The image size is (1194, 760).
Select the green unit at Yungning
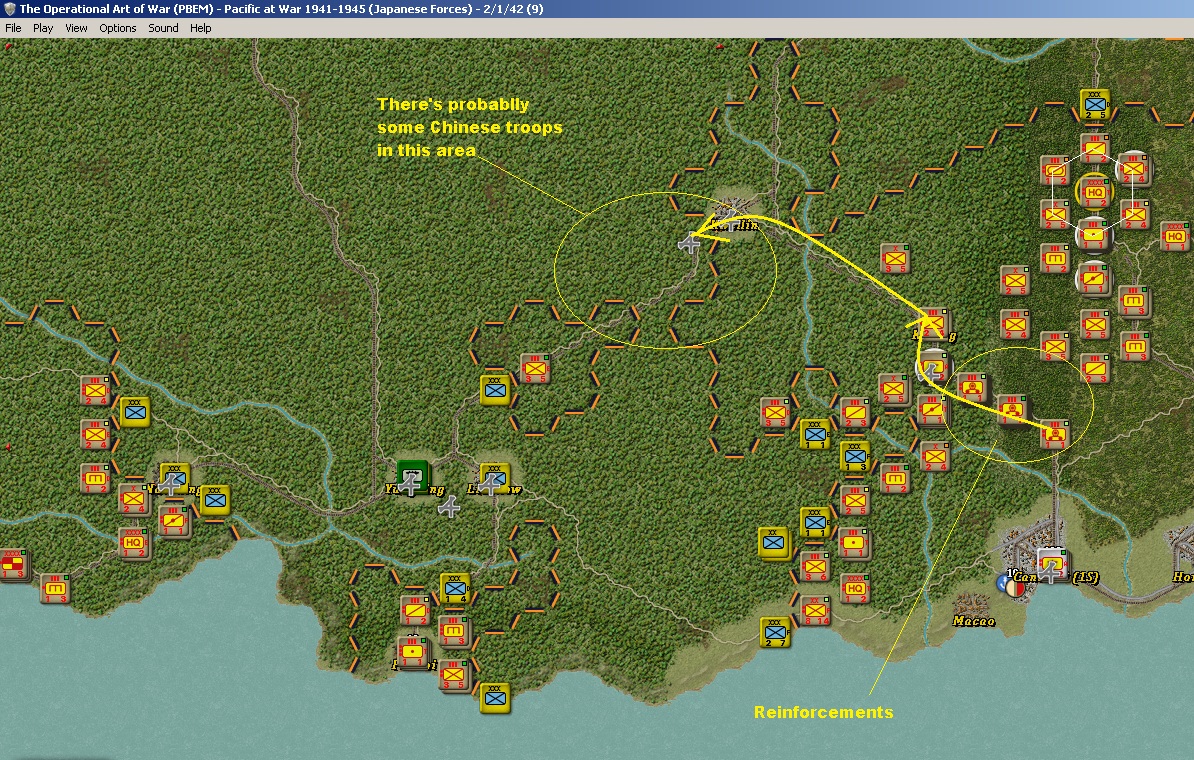[x=413, y=476]
